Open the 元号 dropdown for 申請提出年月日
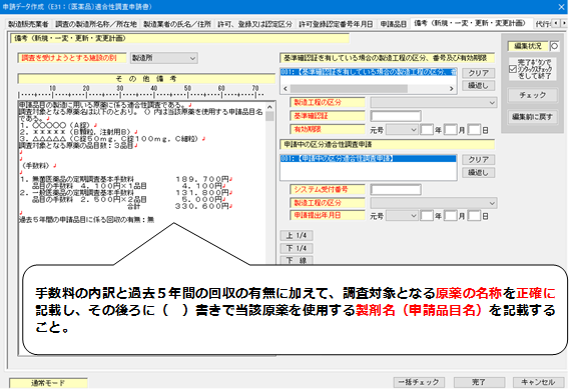 coord(402,216)
